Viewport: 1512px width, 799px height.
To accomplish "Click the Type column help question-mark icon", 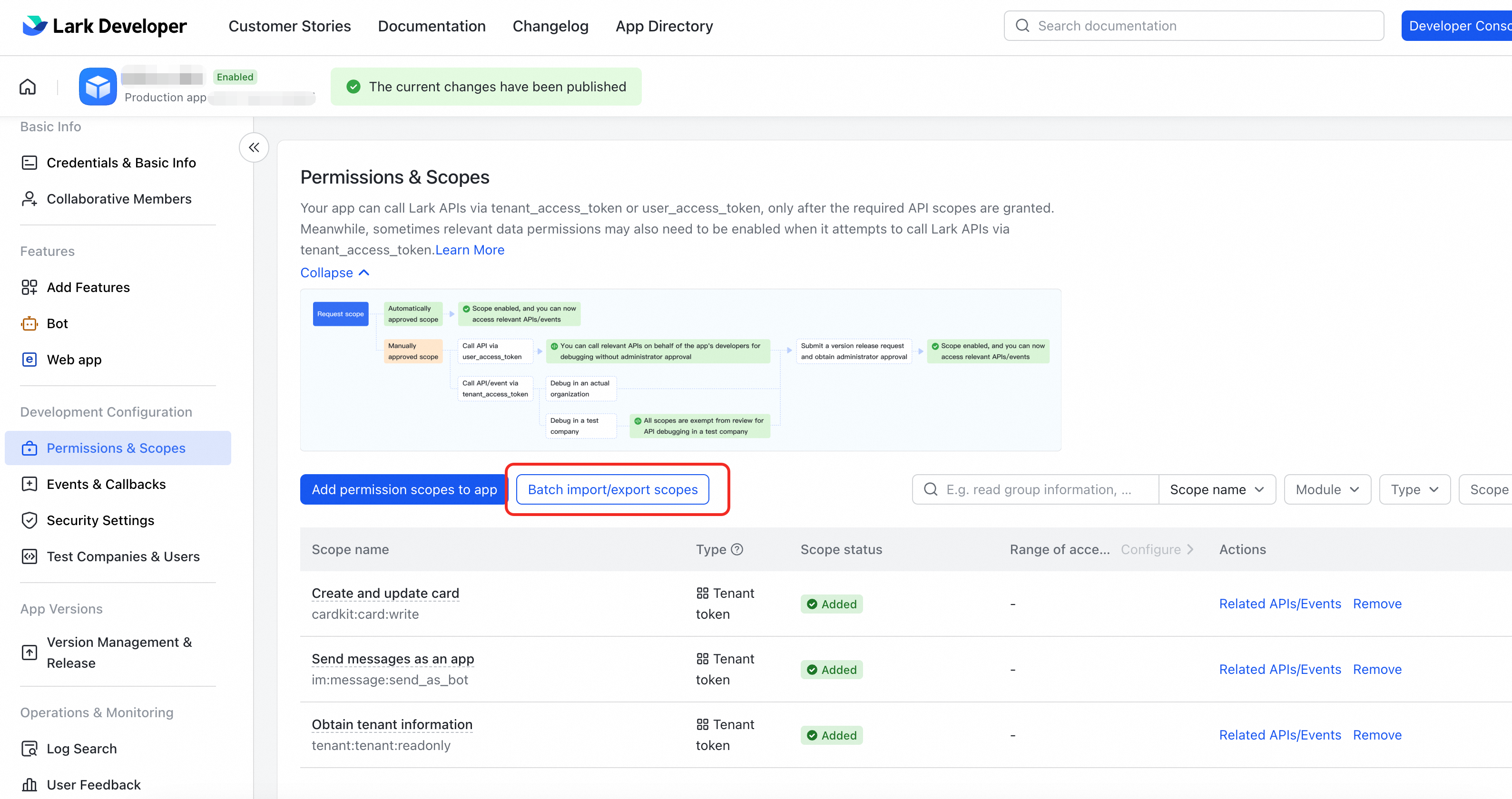I will pyautogui.click(x=737, y=550).
